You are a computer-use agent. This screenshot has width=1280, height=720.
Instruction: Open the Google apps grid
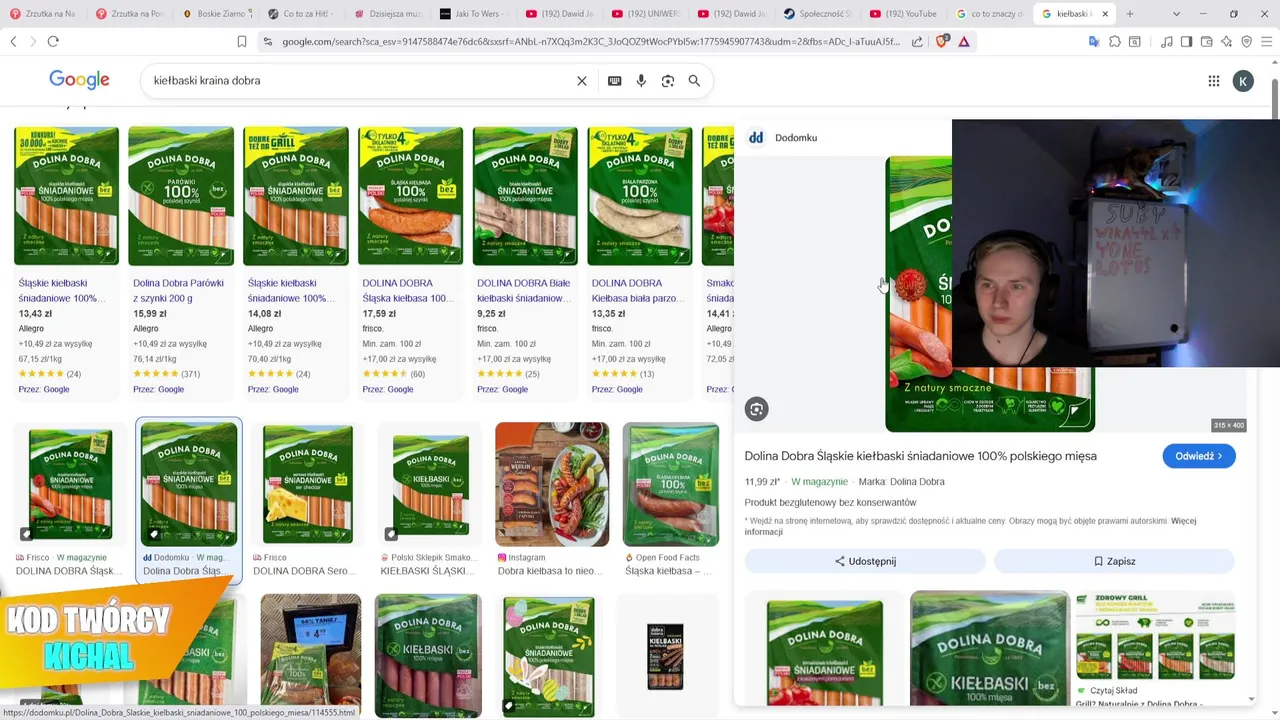point(1214,81)
